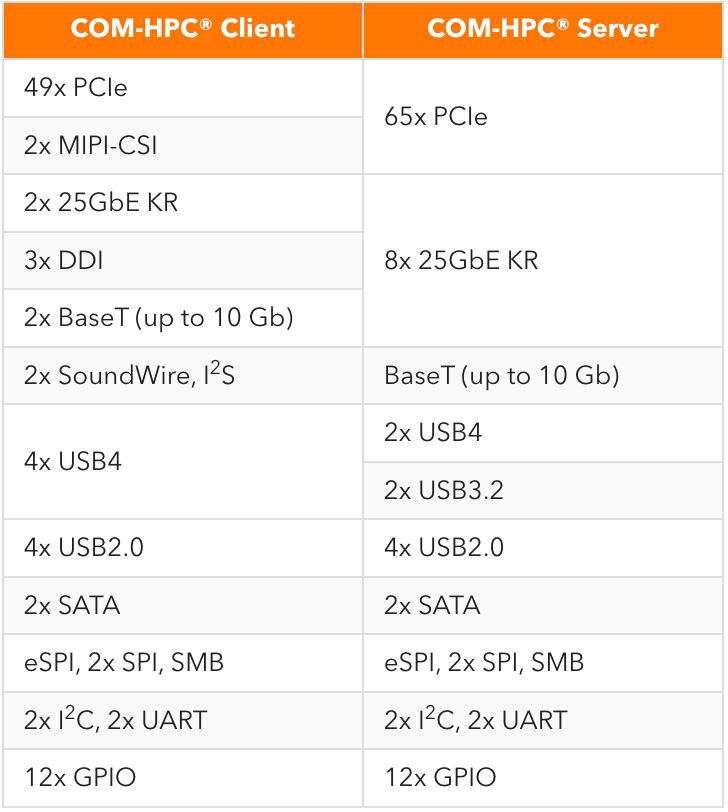Select the 4x USB4 client cell
Screen dimensions: 728x812
click(x=183, y=461)
